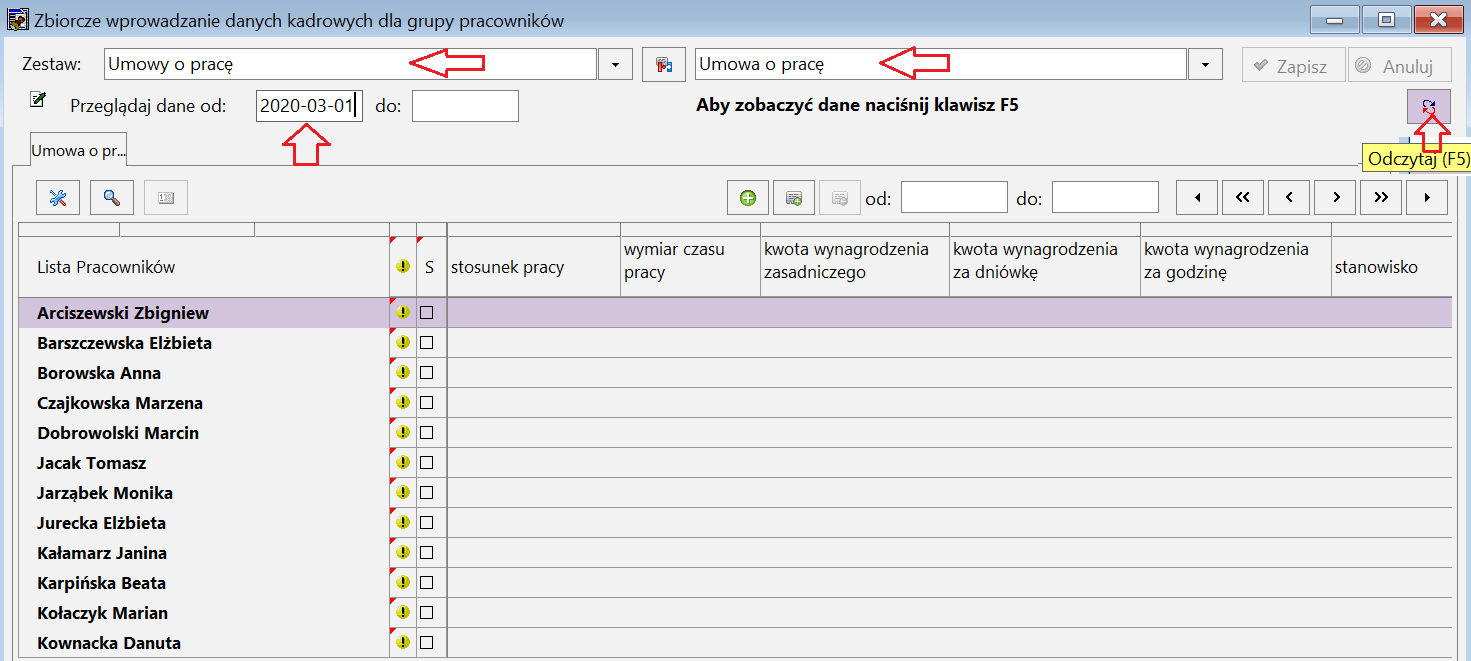Click the Anuluj button

pos(1400,66)
